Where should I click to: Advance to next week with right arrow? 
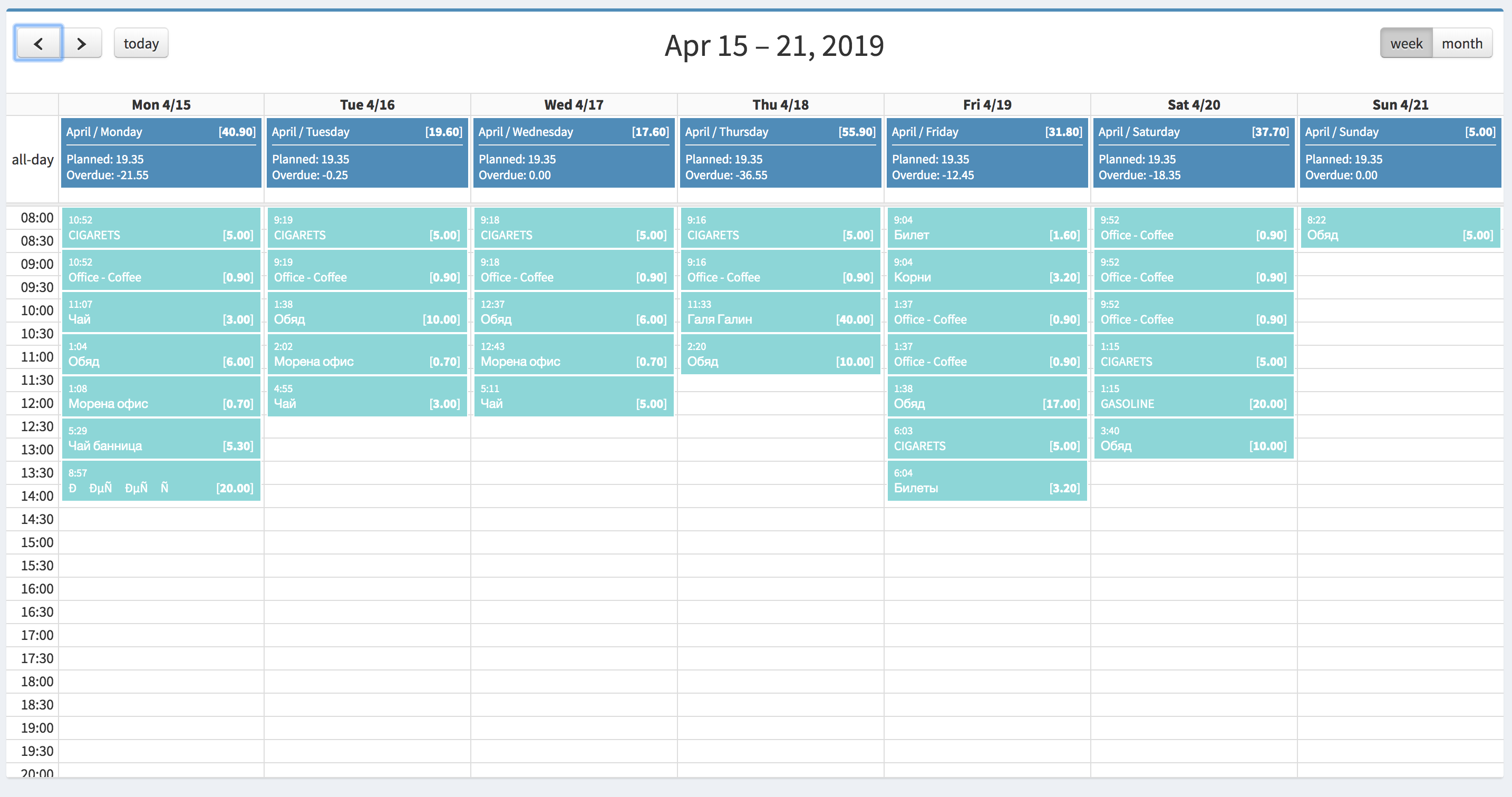tap(82, 43)
